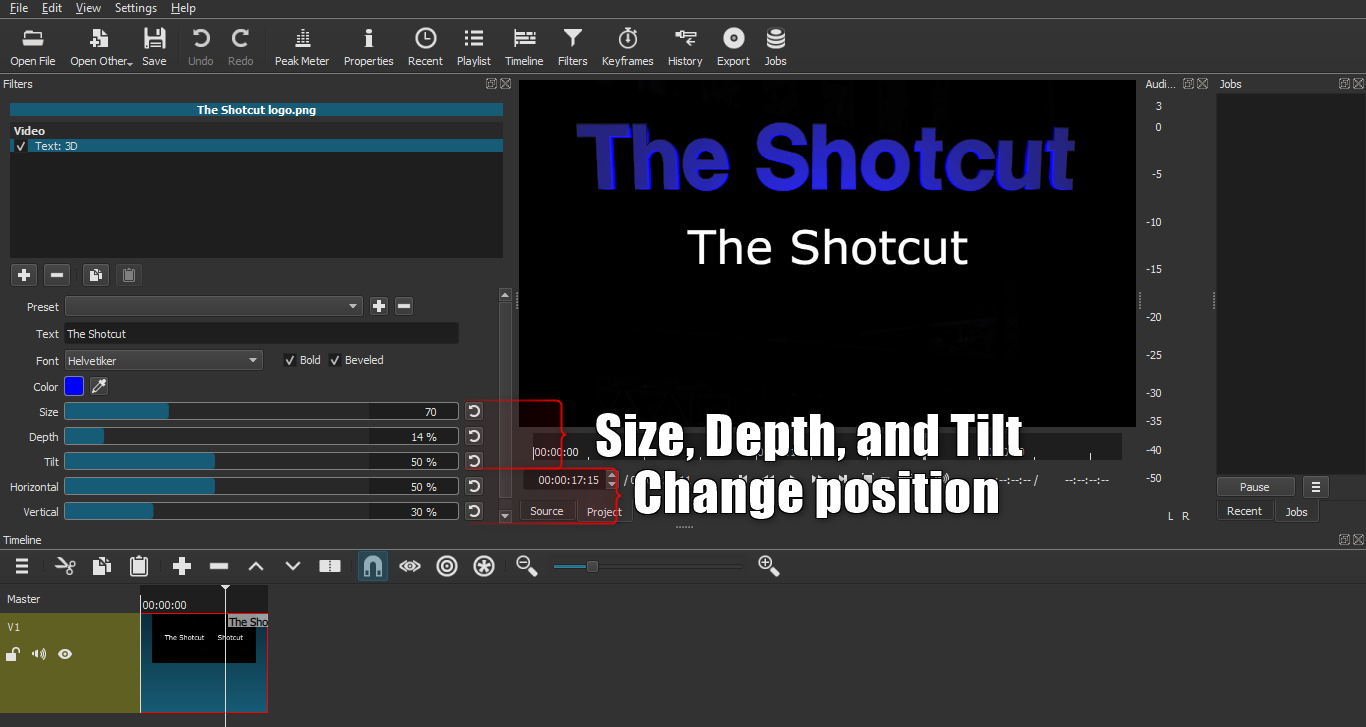
Task: Adjust the Horizontal slider
Action: point(261,486)
